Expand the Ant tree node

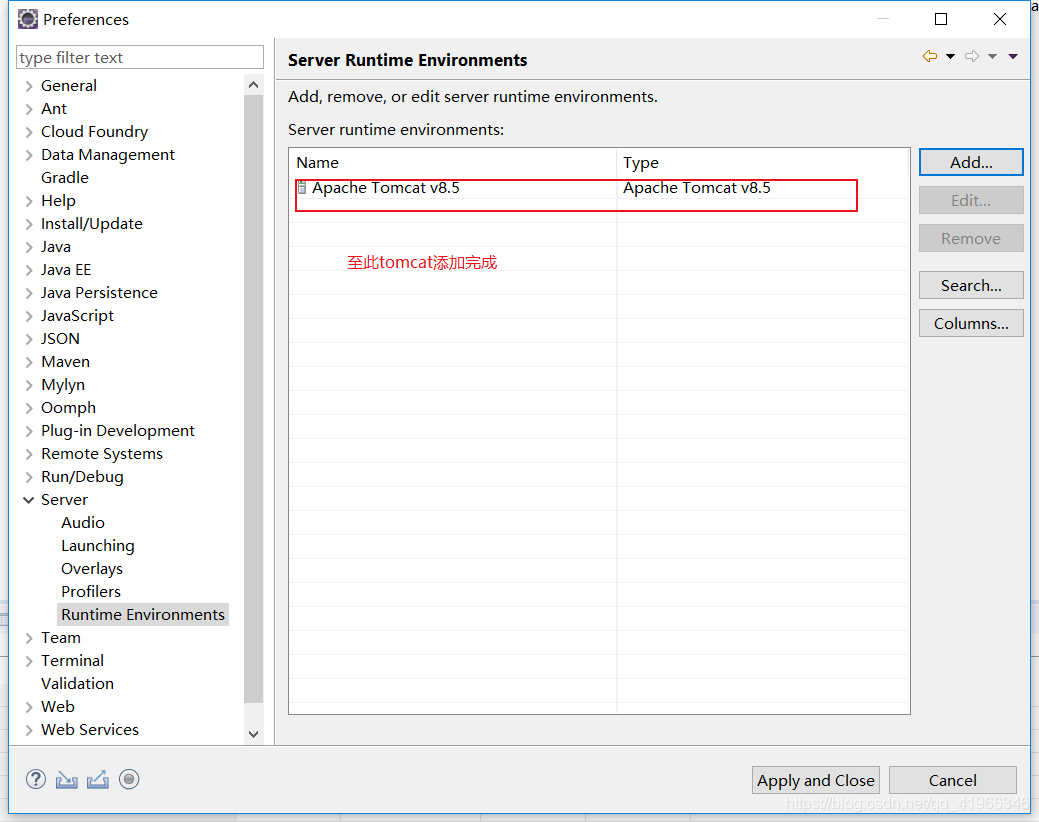click(x=28, y=109)
